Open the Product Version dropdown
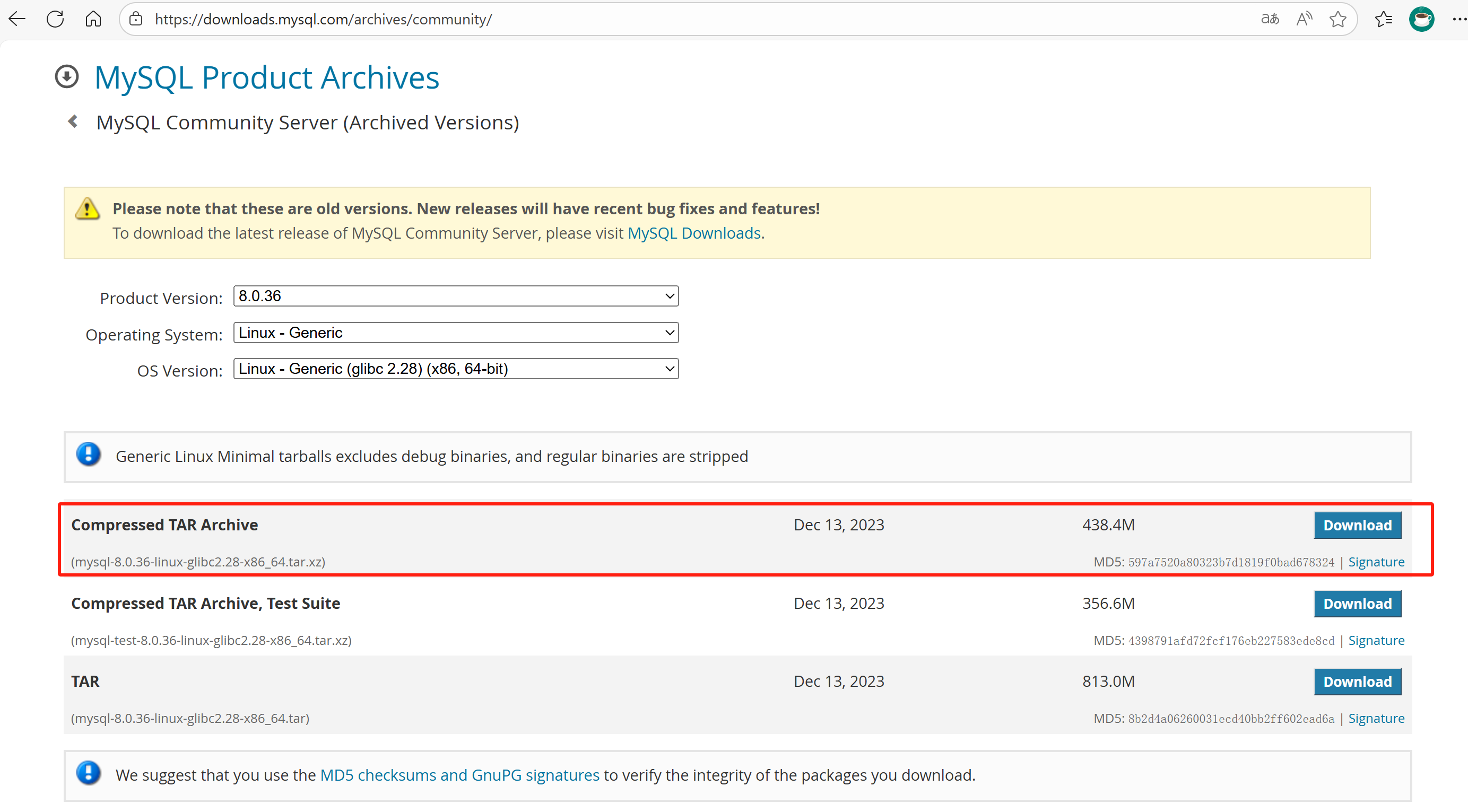Viewport: 1468px width, 812px height. 456,296
